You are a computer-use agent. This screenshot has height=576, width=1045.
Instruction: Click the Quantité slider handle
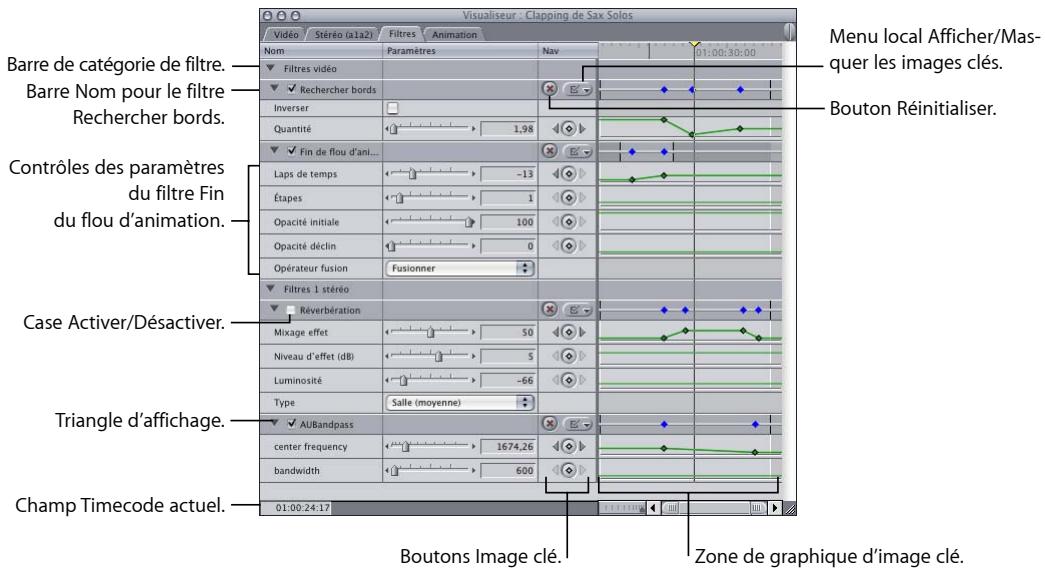tap(393, 129)
